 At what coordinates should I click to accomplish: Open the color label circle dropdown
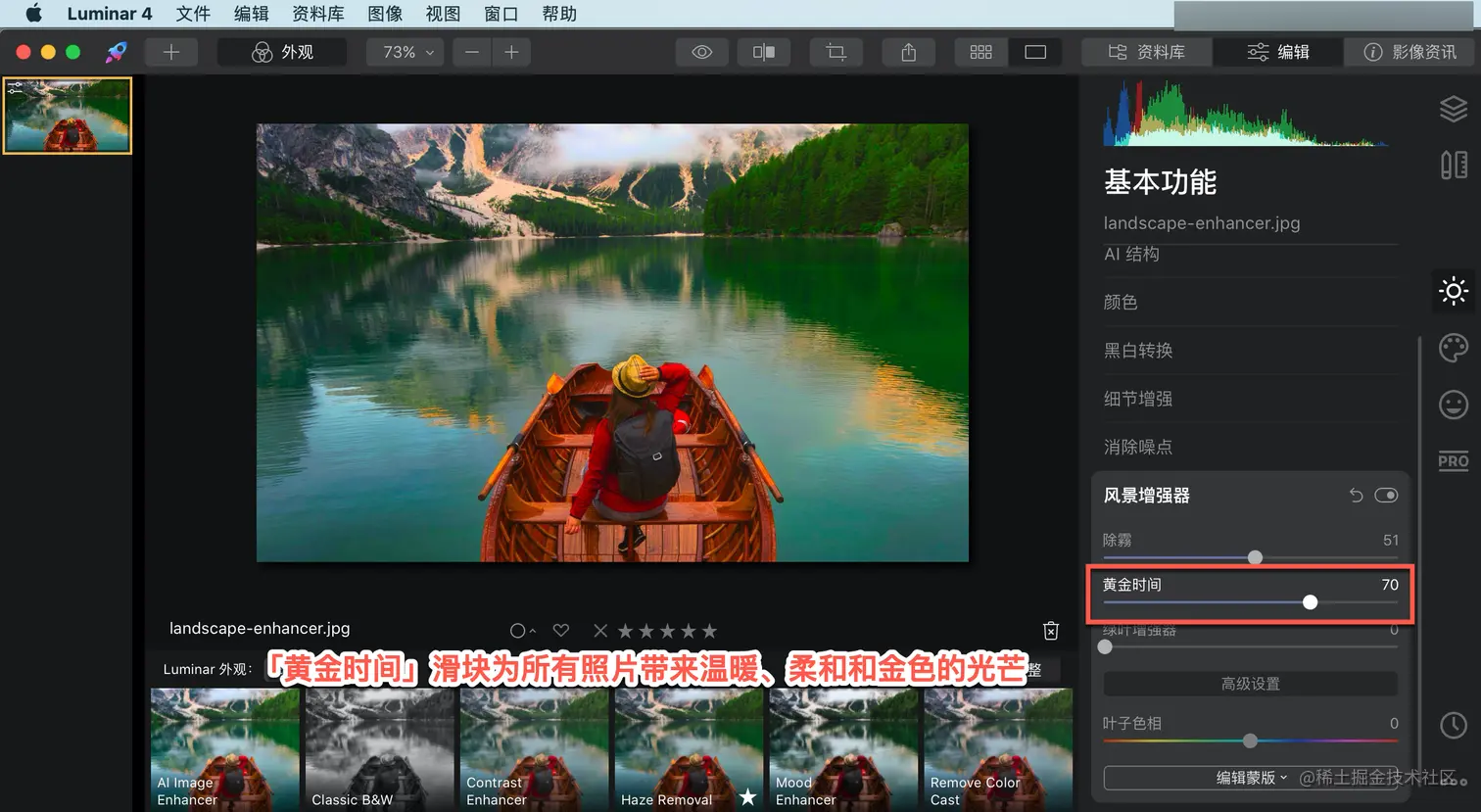point(522,631)
